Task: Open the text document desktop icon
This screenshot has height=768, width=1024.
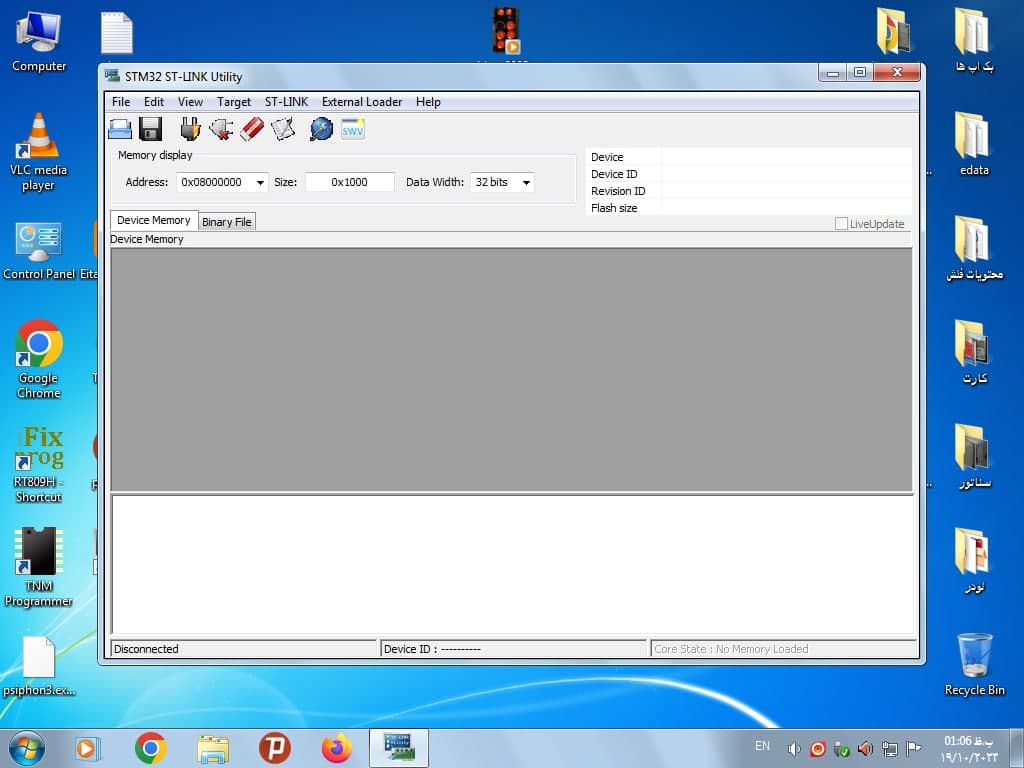Action: (117, 33)
